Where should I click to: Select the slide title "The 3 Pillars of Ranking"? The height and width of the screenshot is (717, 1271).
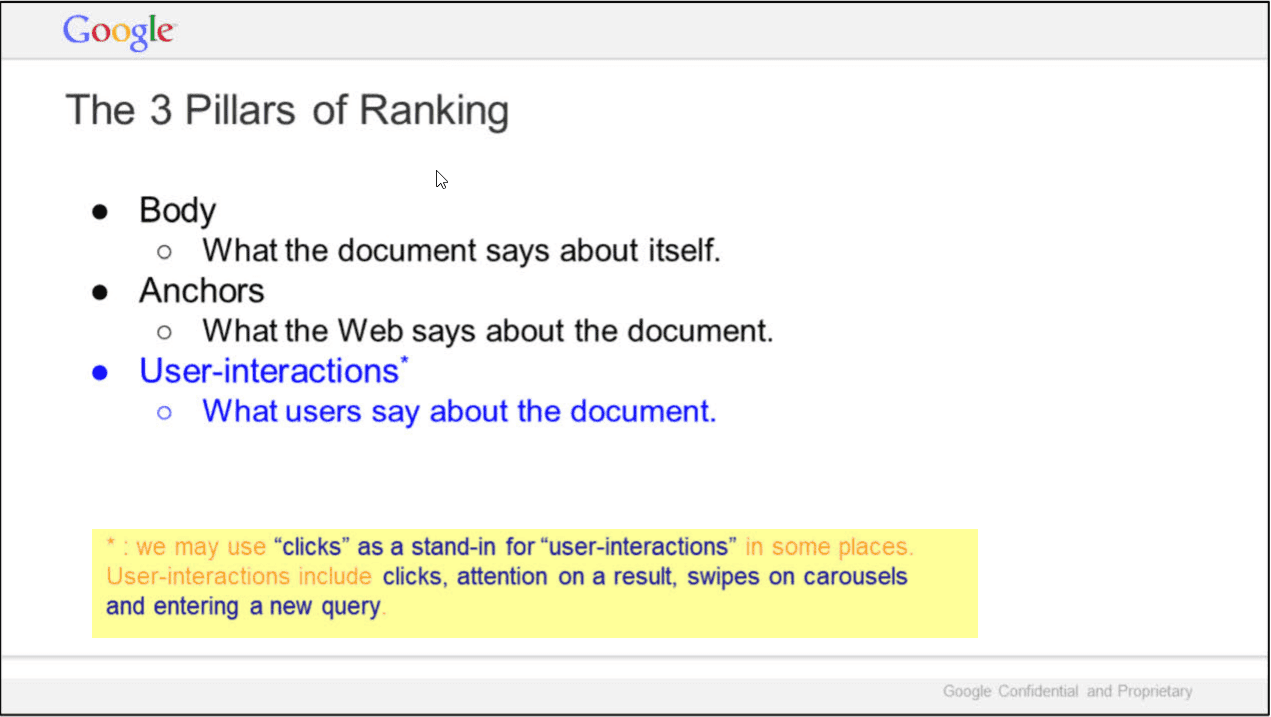click(287, 110)
